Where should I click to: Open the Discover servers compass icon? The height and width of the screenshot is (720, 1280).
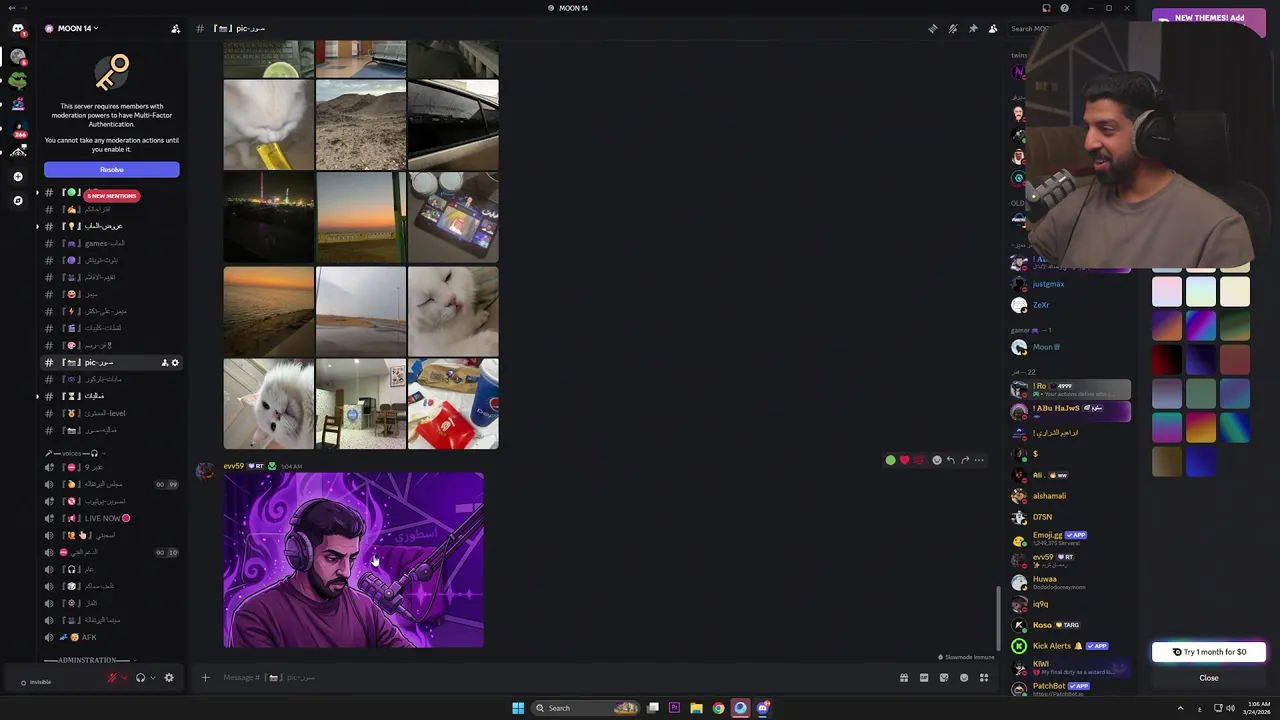(18, 201)
